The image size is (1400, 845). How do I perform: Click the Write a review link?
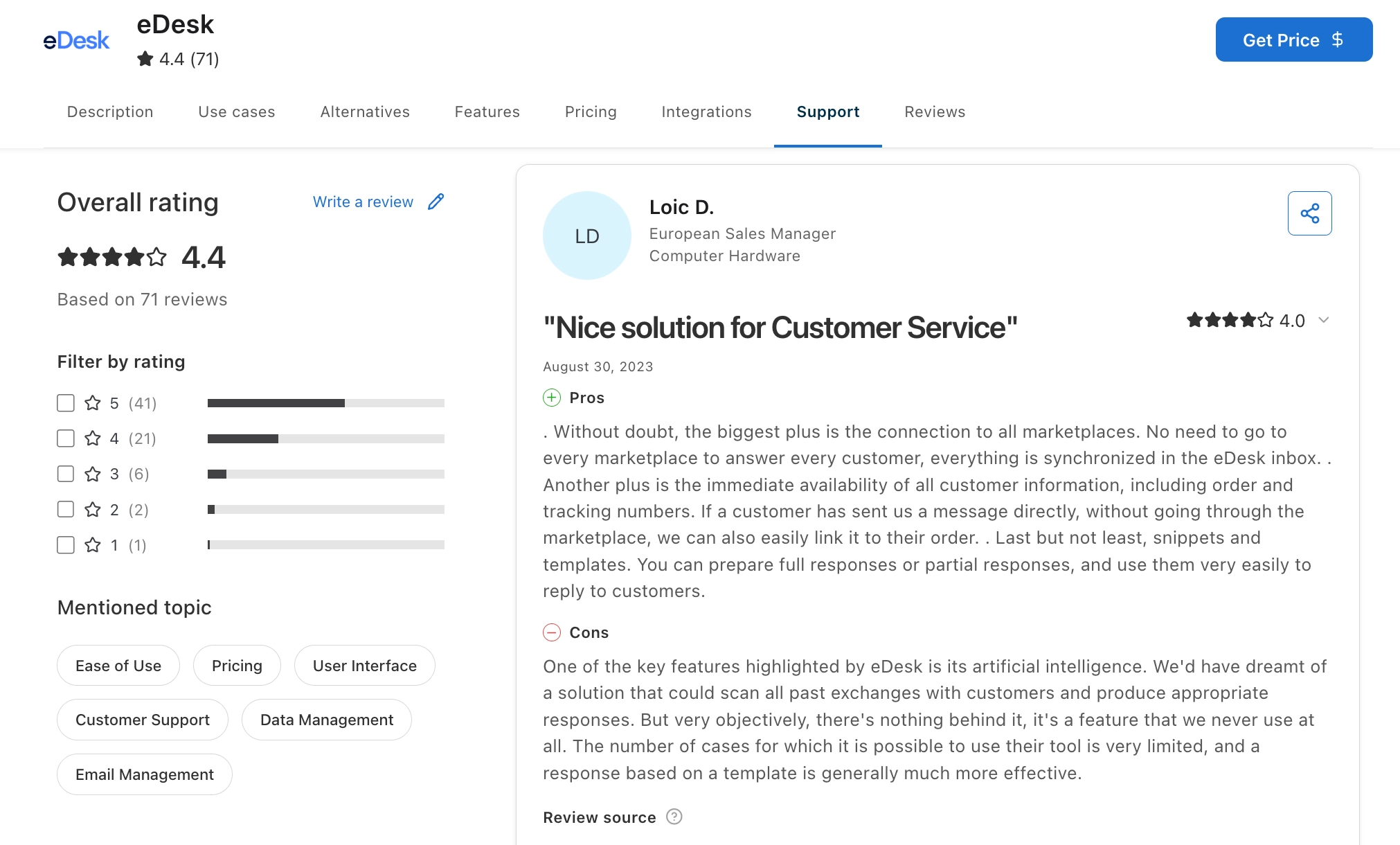pyautogui.click(x=363, y=202)
